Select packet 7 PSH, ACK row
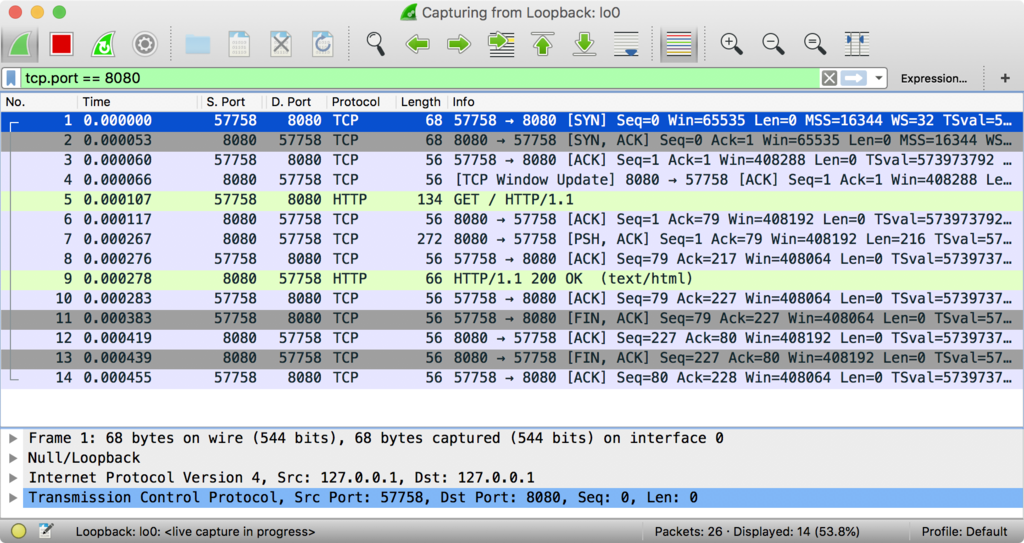1024x543 pixels. (x=512, y=239)
